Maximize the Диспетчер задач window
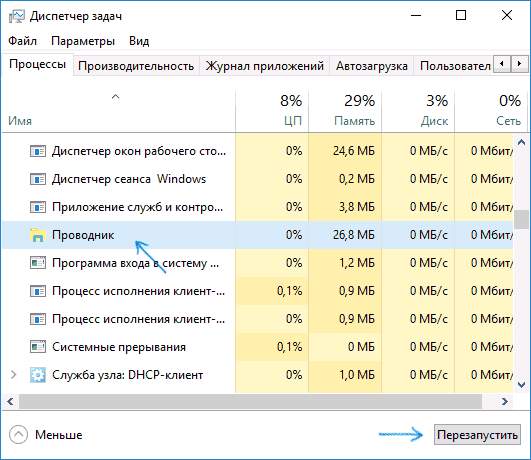Viewport: 531px width, 460px height. 461,16
